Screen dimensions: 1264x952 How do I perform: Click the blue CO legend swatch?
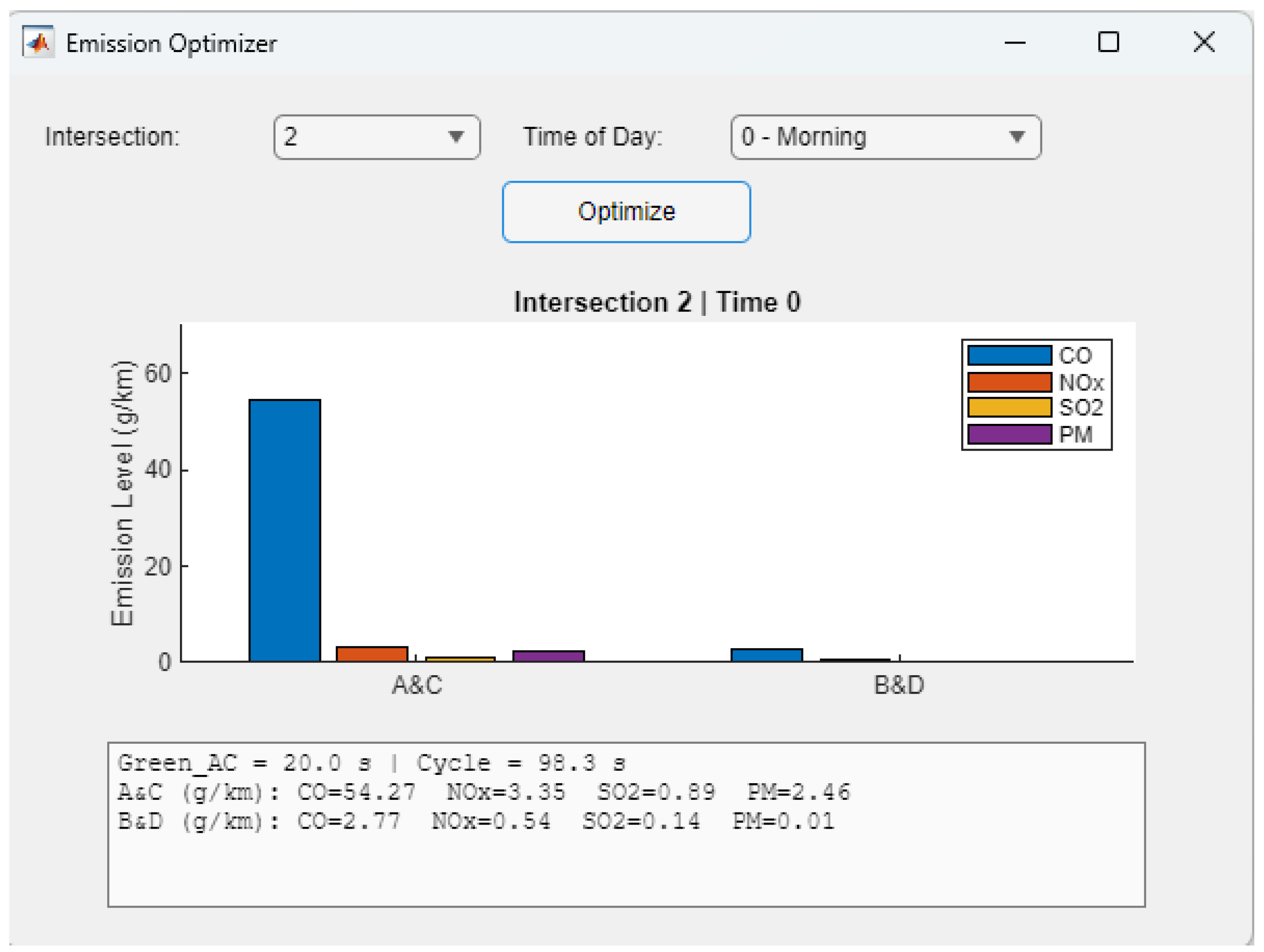click(1009, 355)
